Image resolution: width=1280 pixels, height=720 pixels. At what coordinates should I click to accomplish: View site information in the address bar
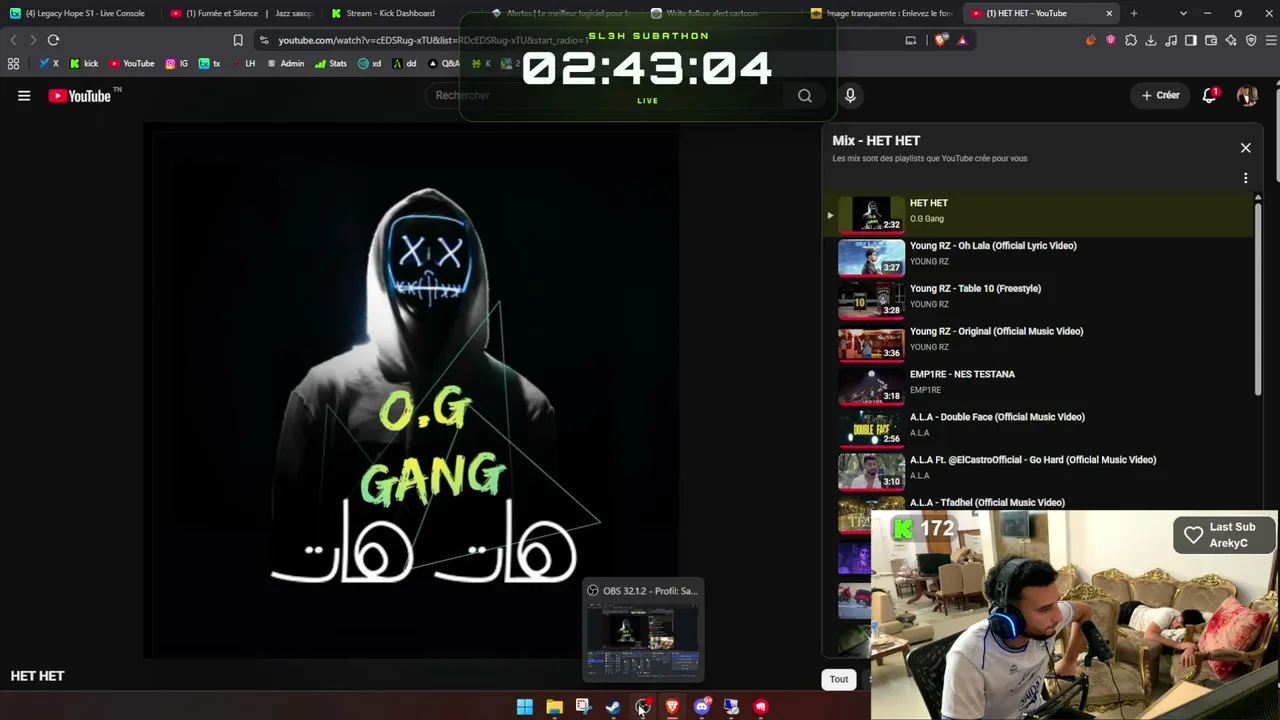pyautogui.click(x=264, y=40)
